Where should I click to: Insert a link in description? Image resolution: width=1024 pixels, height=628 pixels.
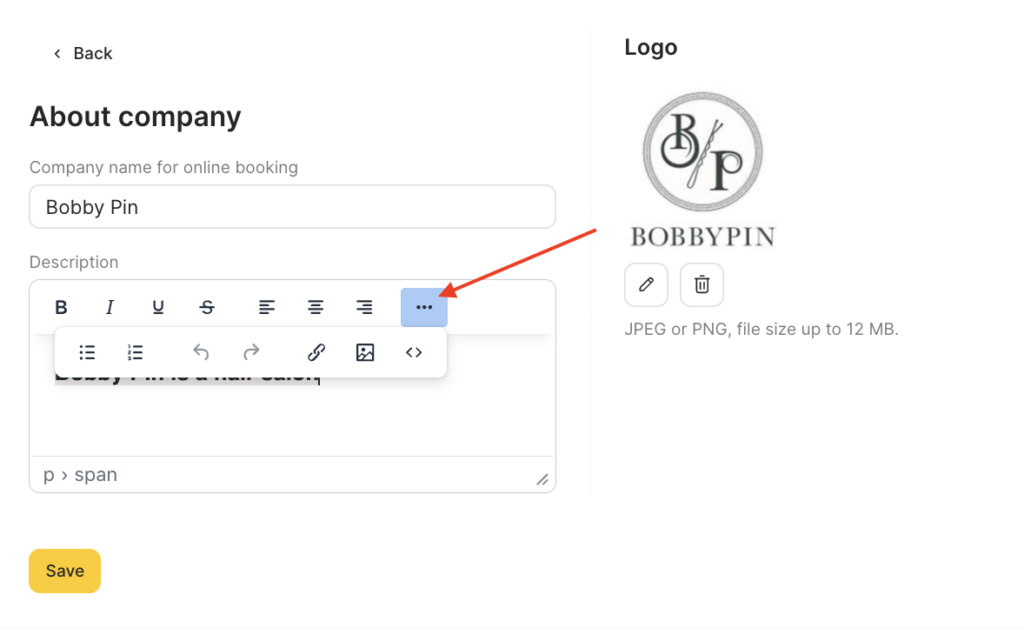[316, 352]
